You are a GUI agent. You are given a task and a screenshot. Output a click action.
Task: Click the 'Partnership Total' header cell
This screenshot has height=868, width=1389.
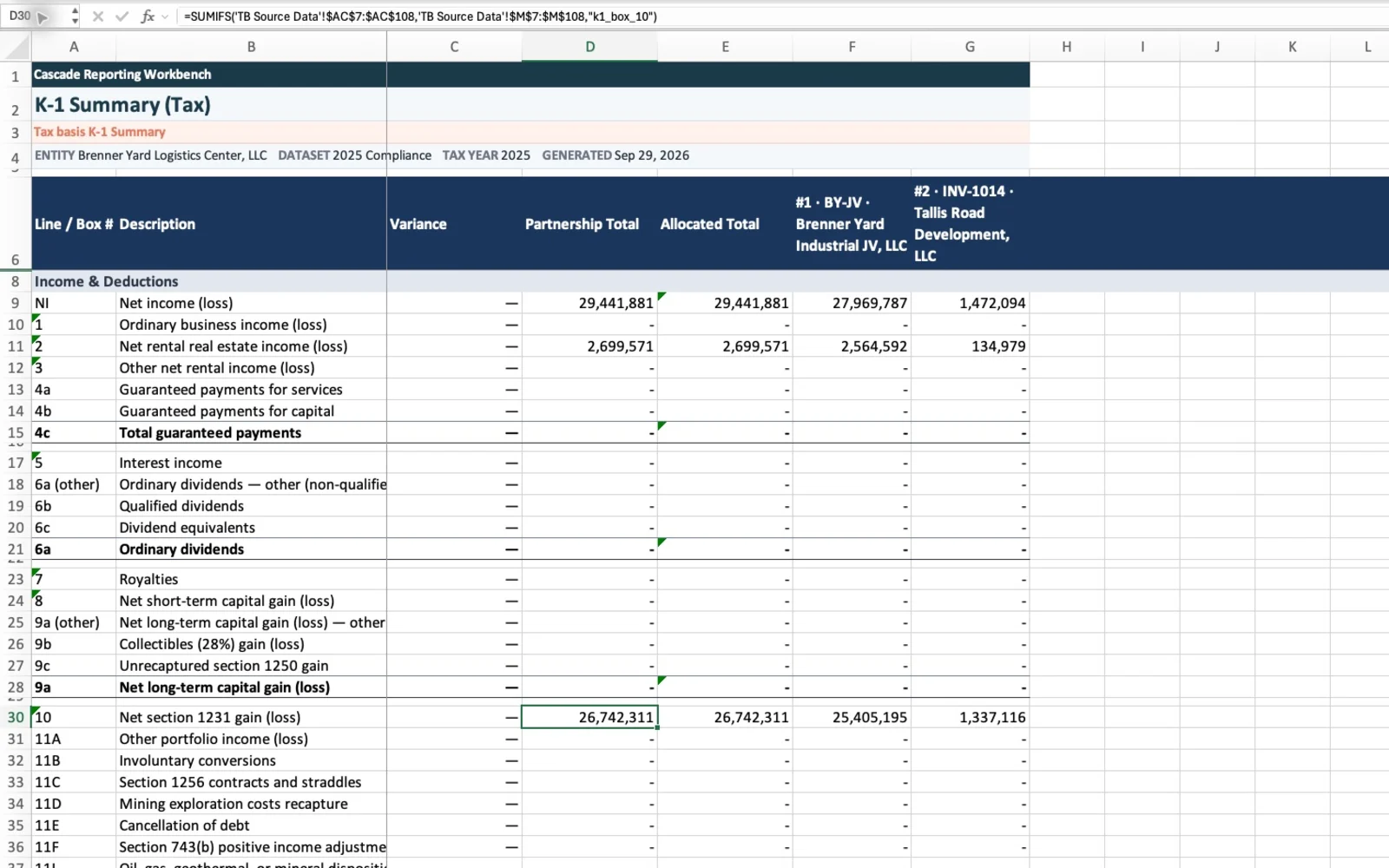click(x=589, y=224)
